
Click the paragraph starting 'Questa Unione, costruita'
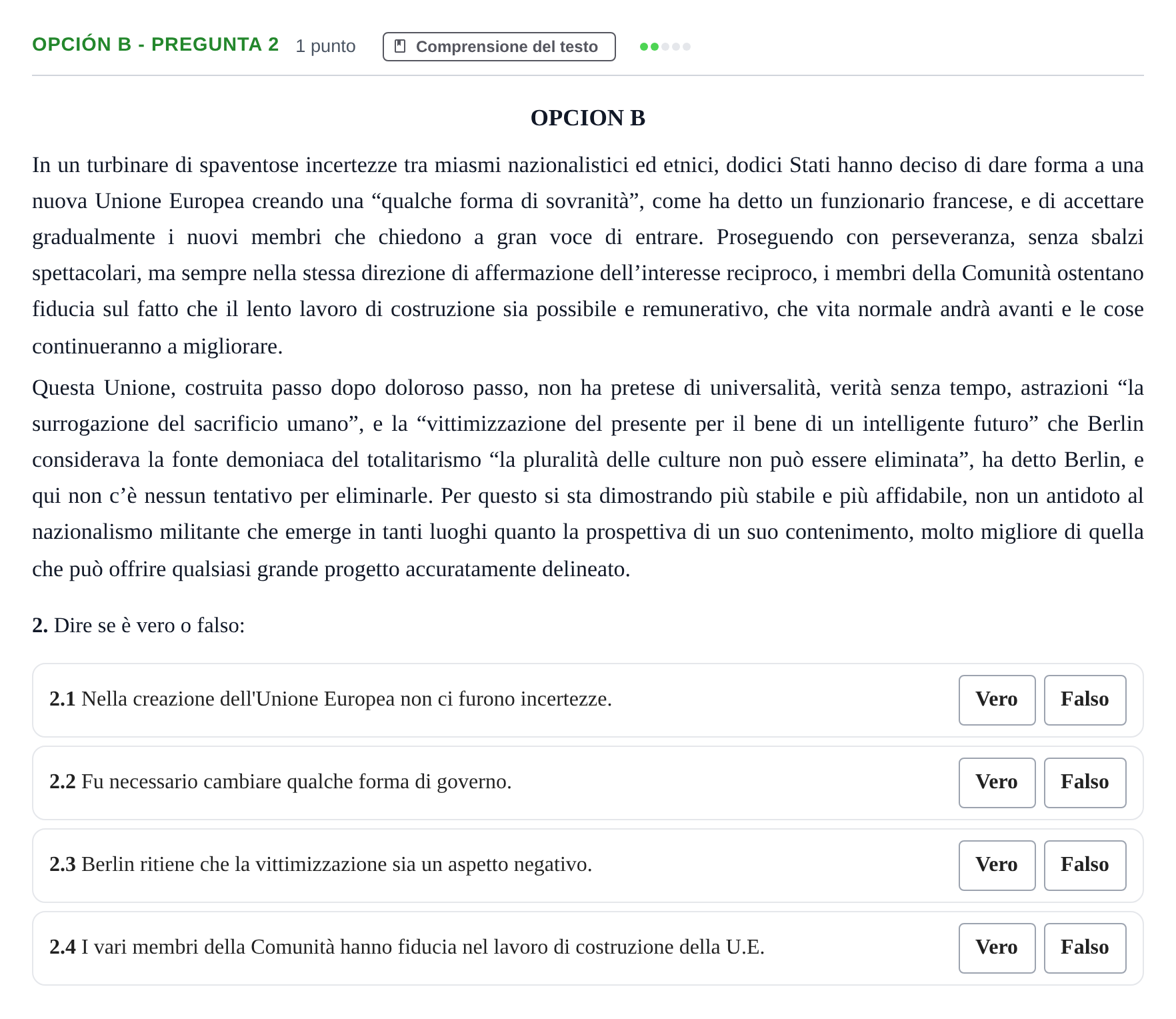pyautogui.click(x=588, y=478)
